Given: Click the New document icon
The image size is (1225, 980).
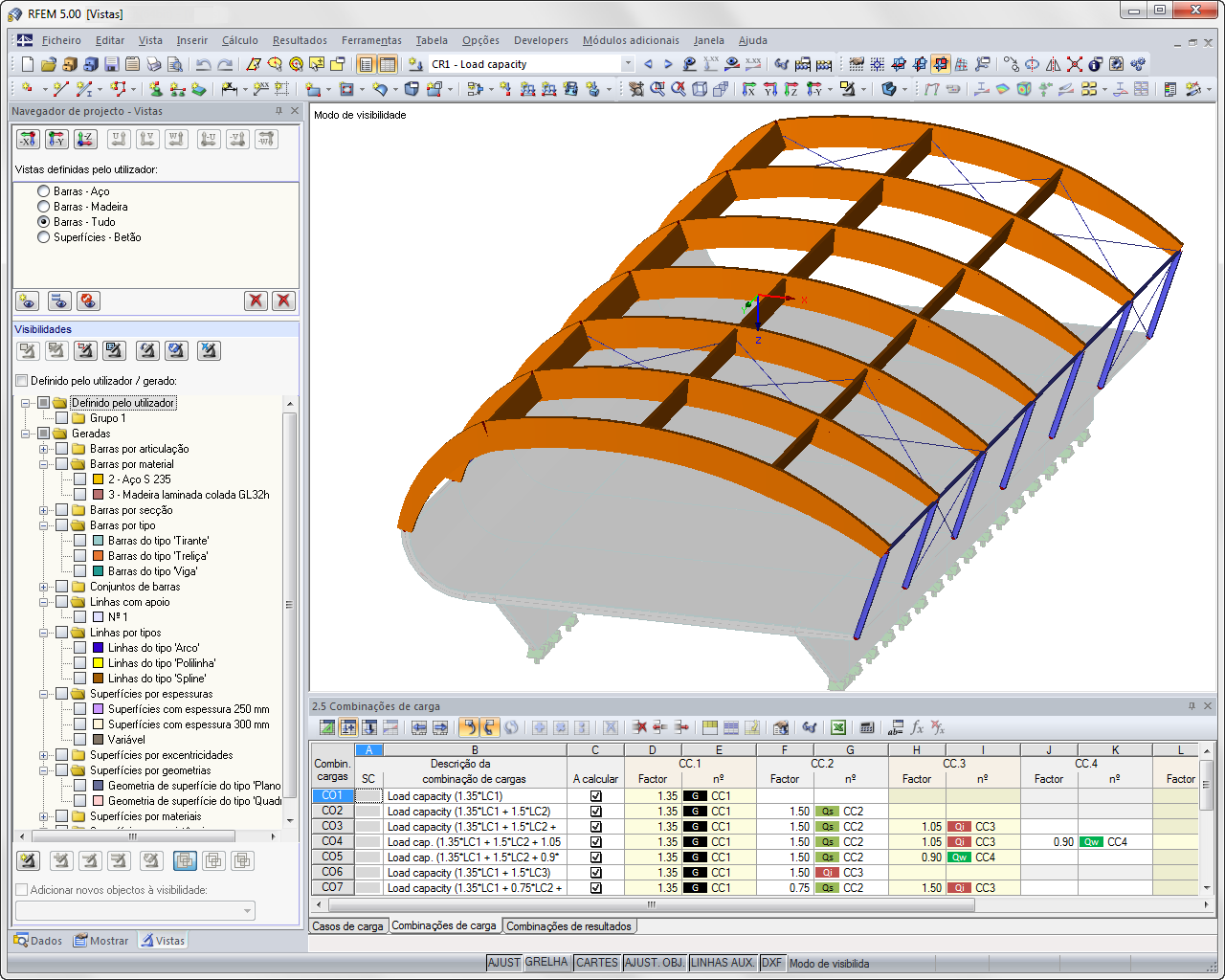Looking at the screenshot, I should pyautogui.click(x=28, y=64).
